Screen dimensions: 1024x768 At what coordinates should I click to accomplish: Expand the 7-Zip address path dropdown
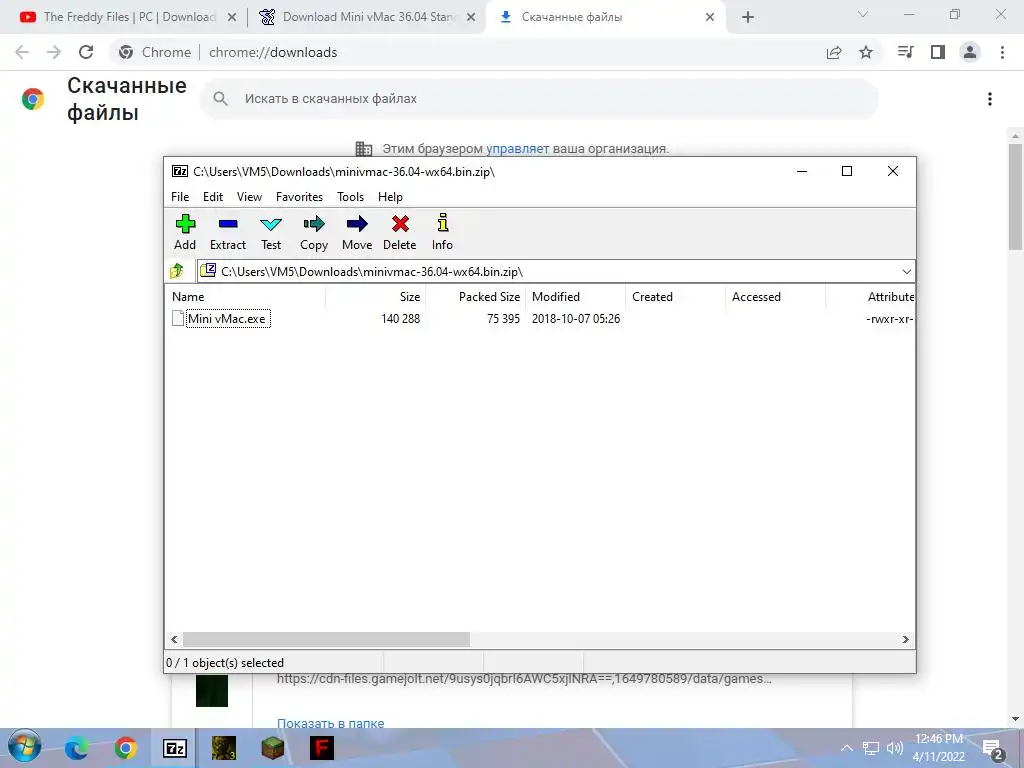pyautogui.click(x=906, y=272)
